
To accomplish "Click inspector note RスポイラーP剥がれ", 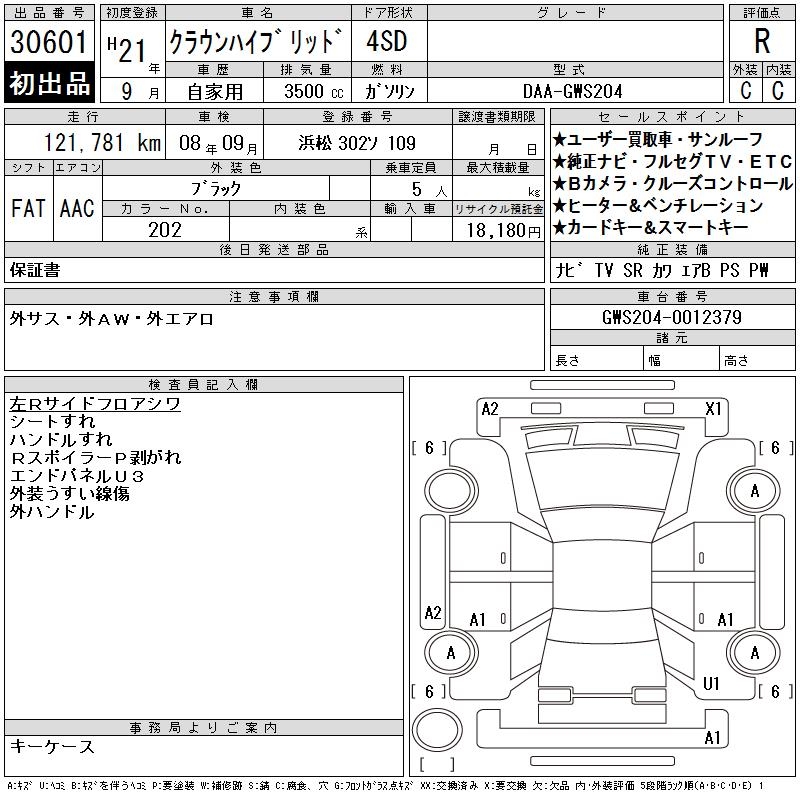I will 95,458.
